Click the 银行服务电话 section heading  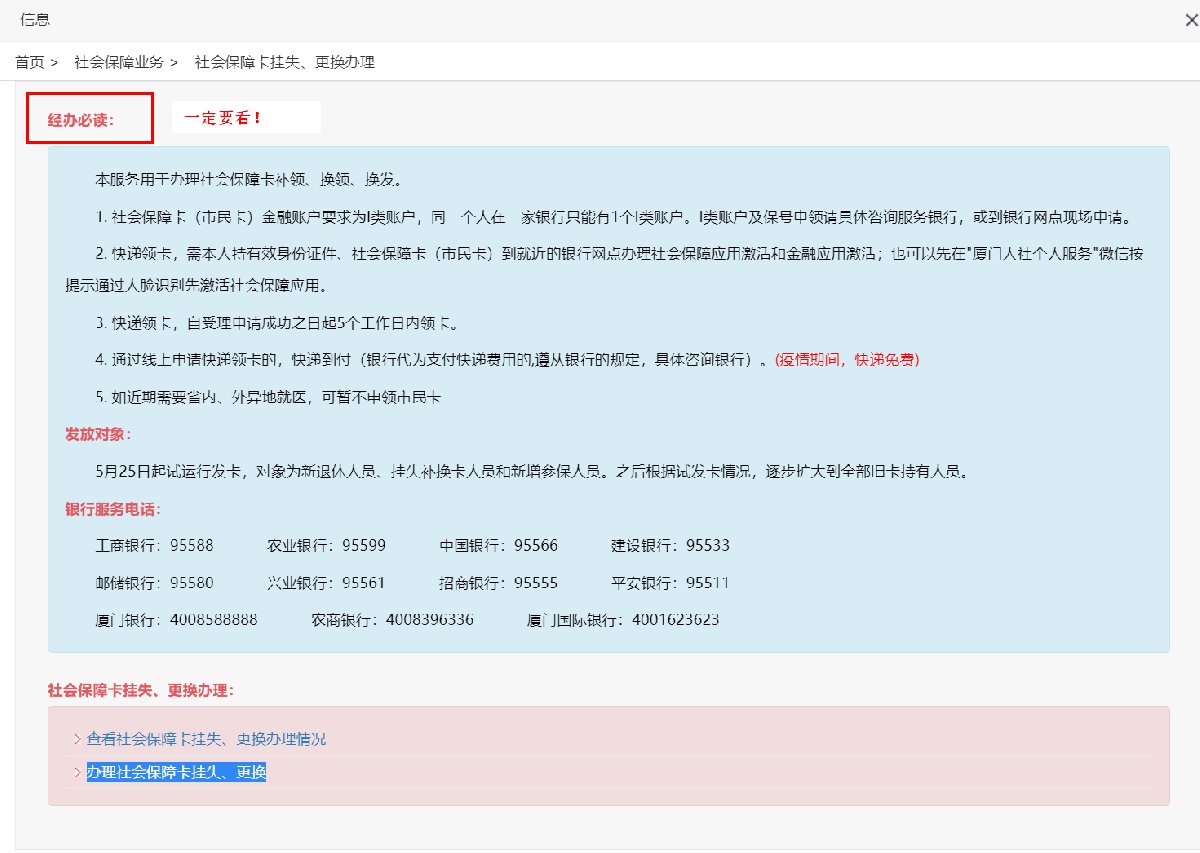112,509
